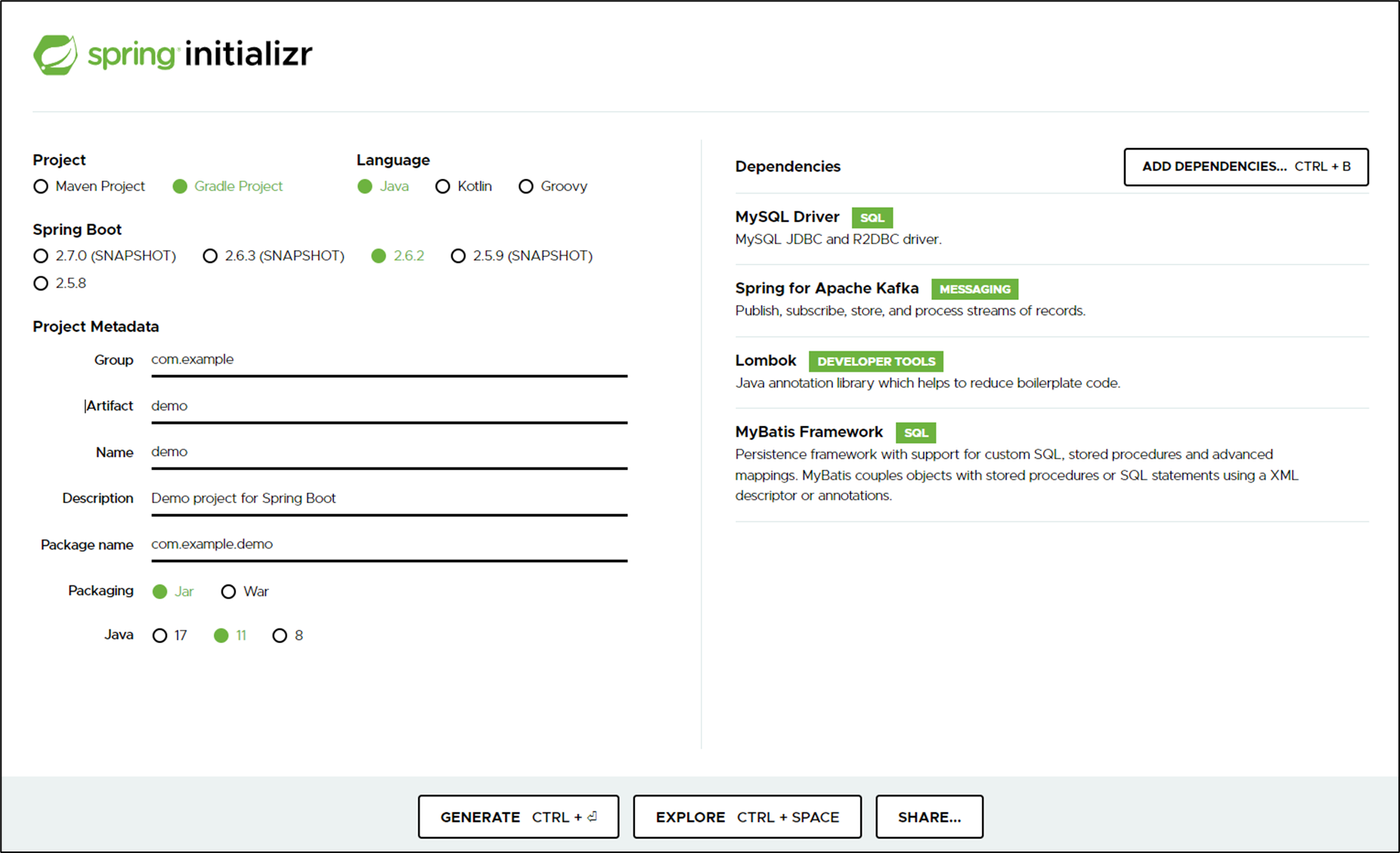This screenshot has width=1400, height=853.
Task: Click the Share button
Action: pyautogui.click(x=929, y=817)
